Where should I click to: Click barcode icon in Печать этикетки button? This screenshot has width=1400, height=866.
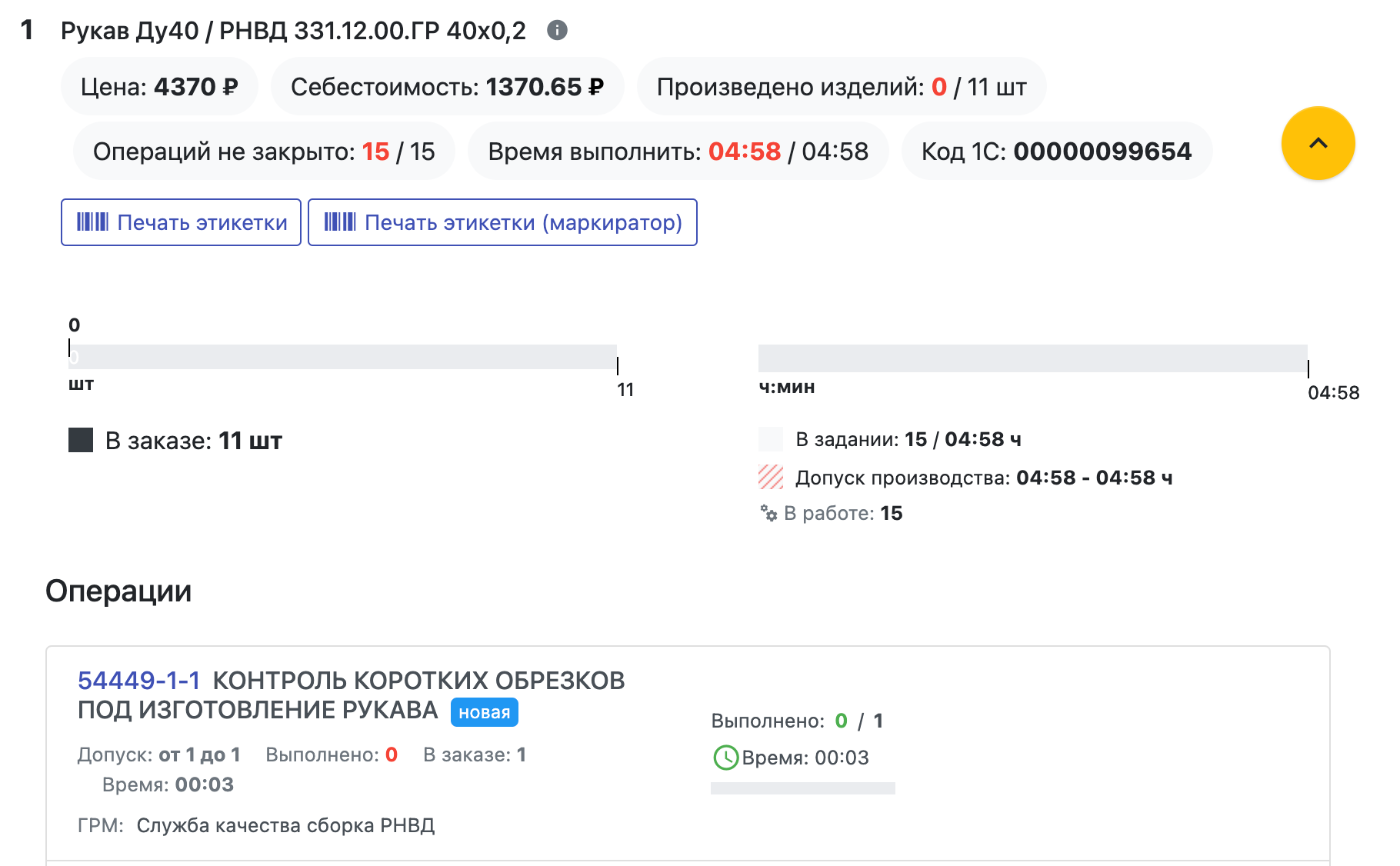click(92, 222)
